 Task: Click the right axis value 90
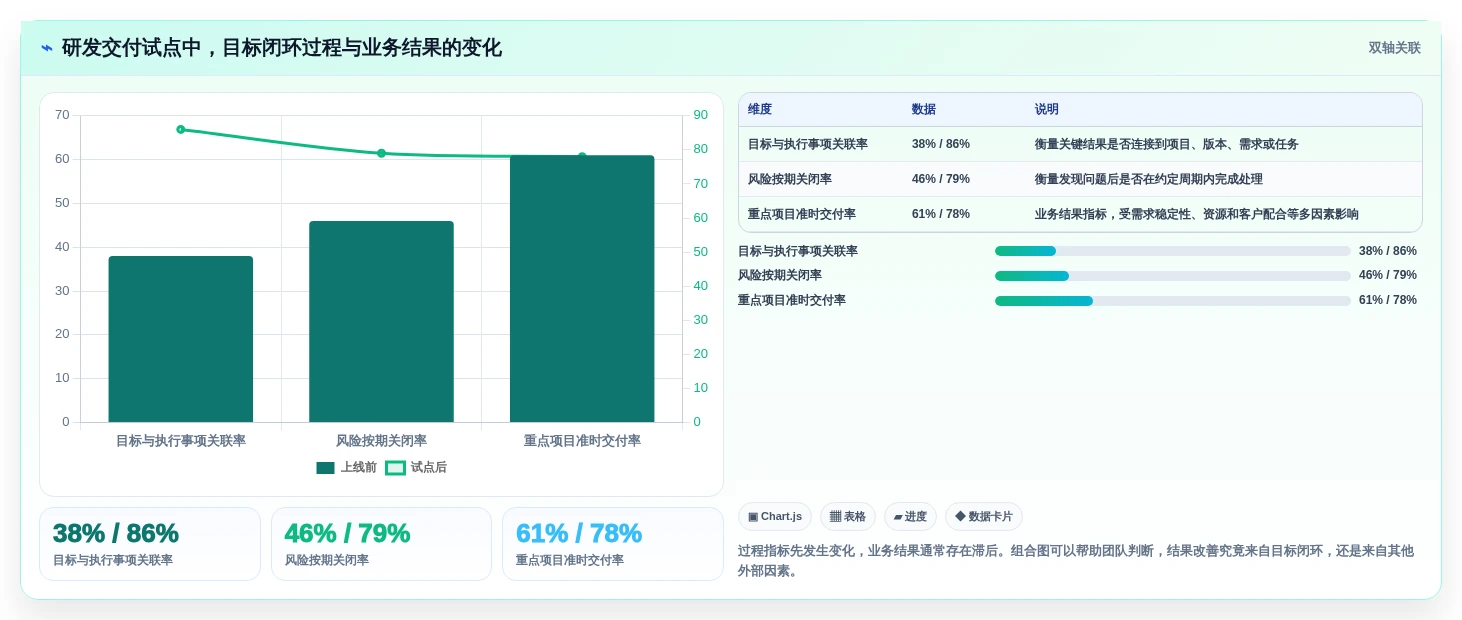pyautogui.click(x=700, y=115)
